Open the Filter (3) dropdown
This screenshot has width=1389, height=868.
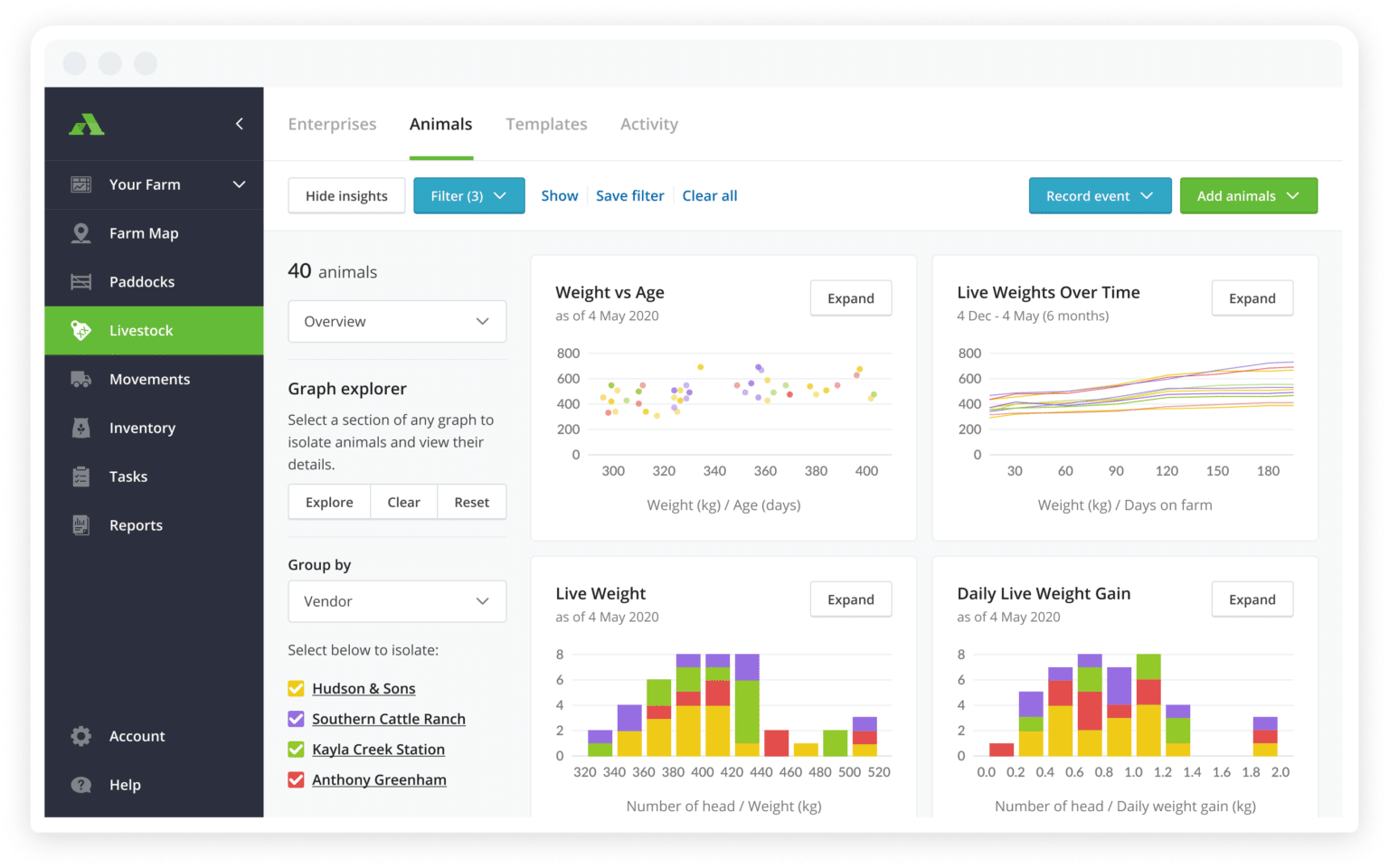coord(468,196)
